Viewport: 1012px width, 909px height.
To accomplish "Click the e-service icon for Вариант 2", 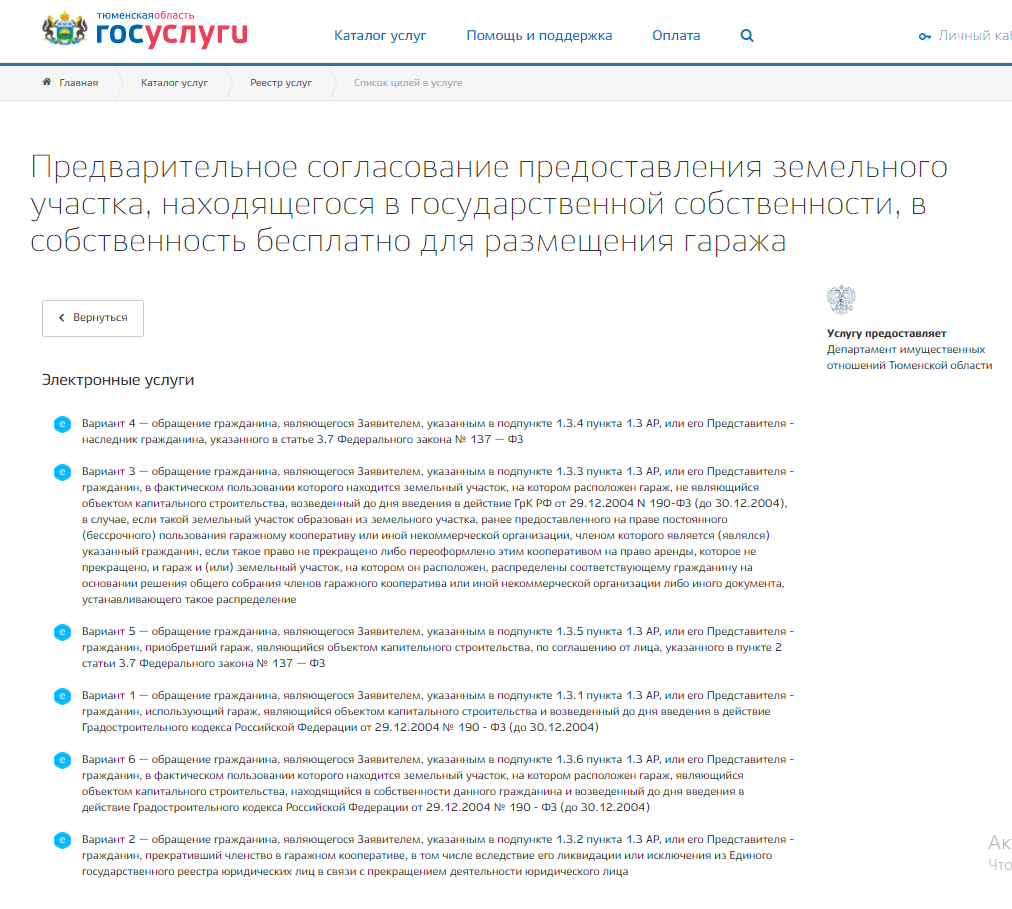I will (62, 839).
